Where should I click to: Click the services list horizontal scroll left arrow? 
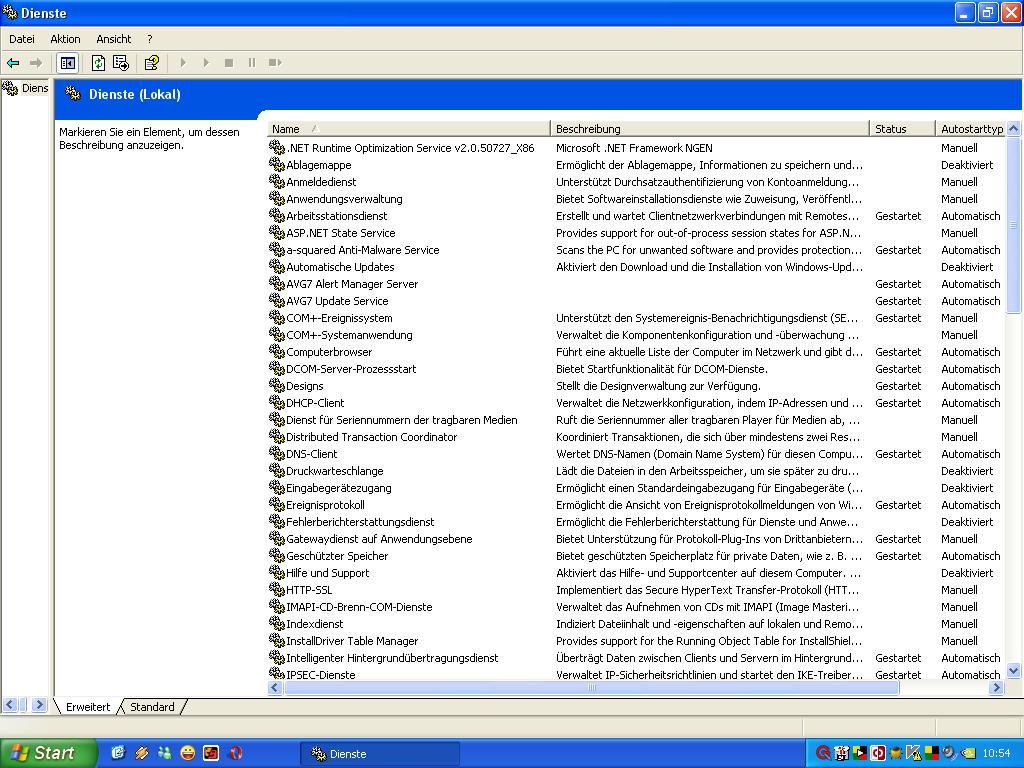click(x=275, y=687)
